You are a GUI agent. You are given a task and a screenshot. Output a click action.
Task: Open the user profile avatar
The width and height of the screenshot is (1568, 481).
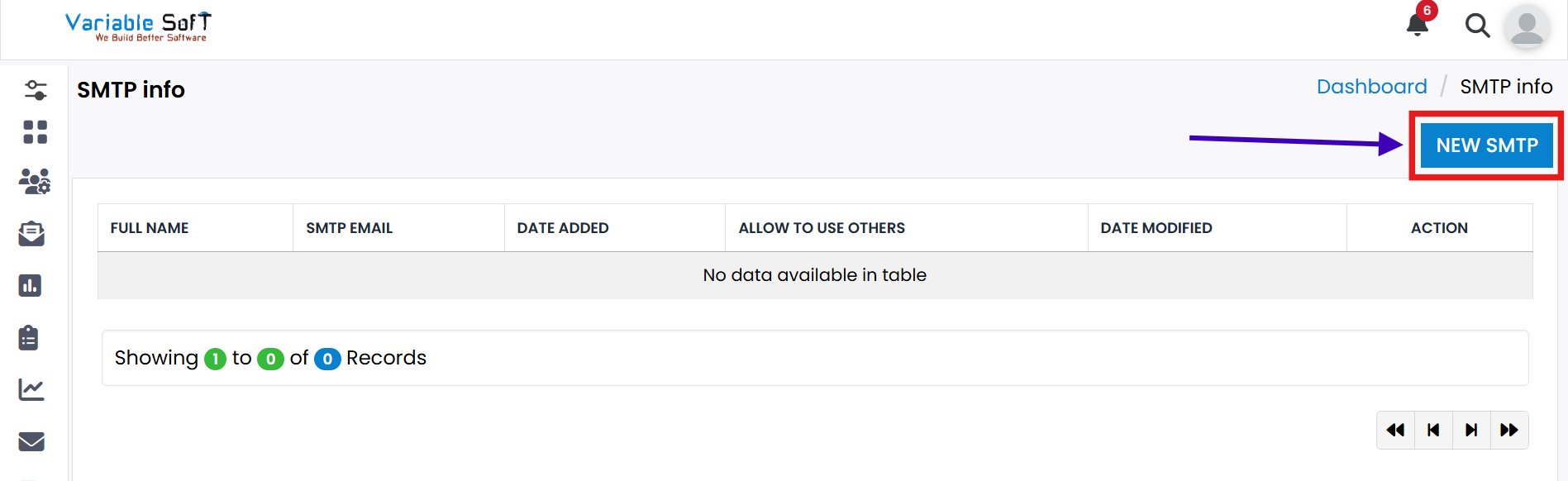point(1526,26)
